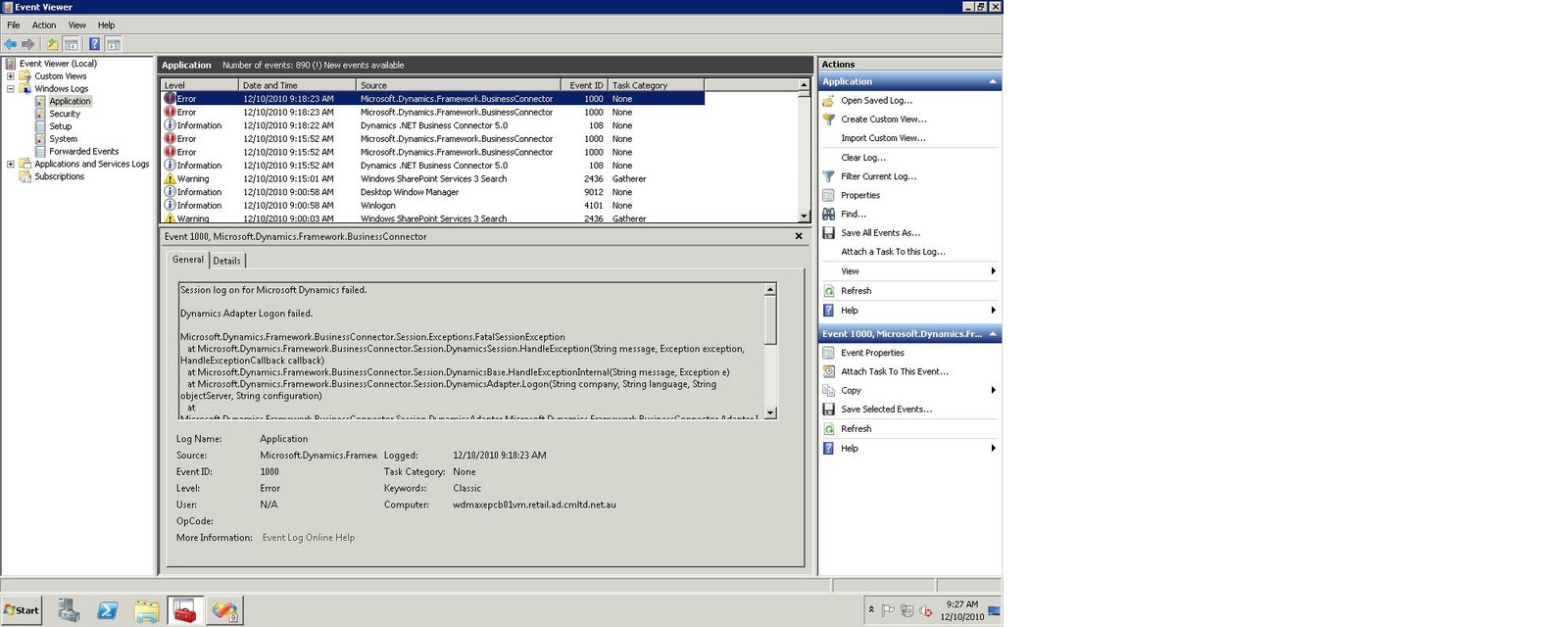Screen dimensions: 1568x627
Task: Select the Warning event at 9:15:01 AM
Action: tap(432, 179)
